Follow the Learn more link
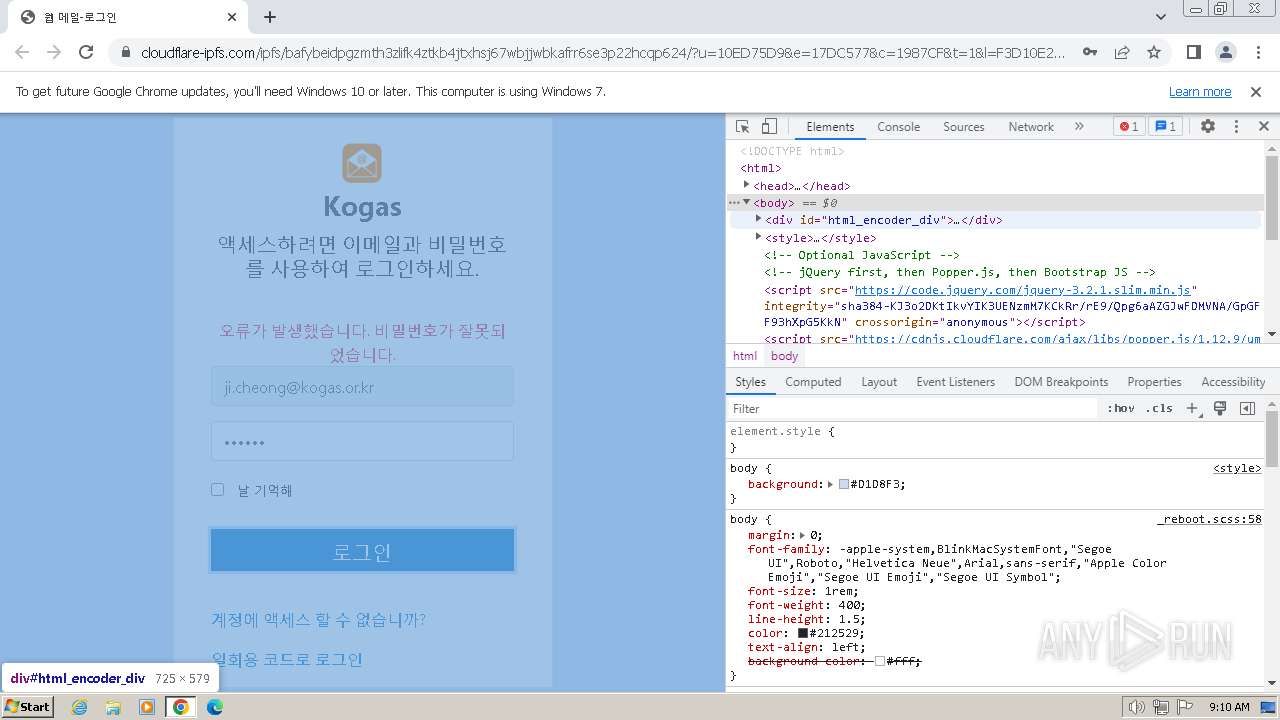This screenshot has width=1280, height=720. 1200,92
